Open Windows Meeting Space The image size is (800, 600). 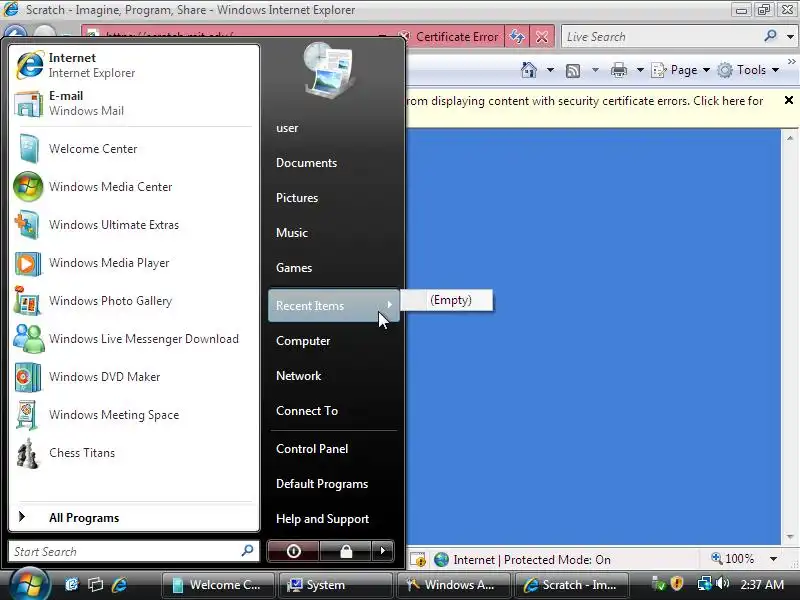[x=134, y=415]
